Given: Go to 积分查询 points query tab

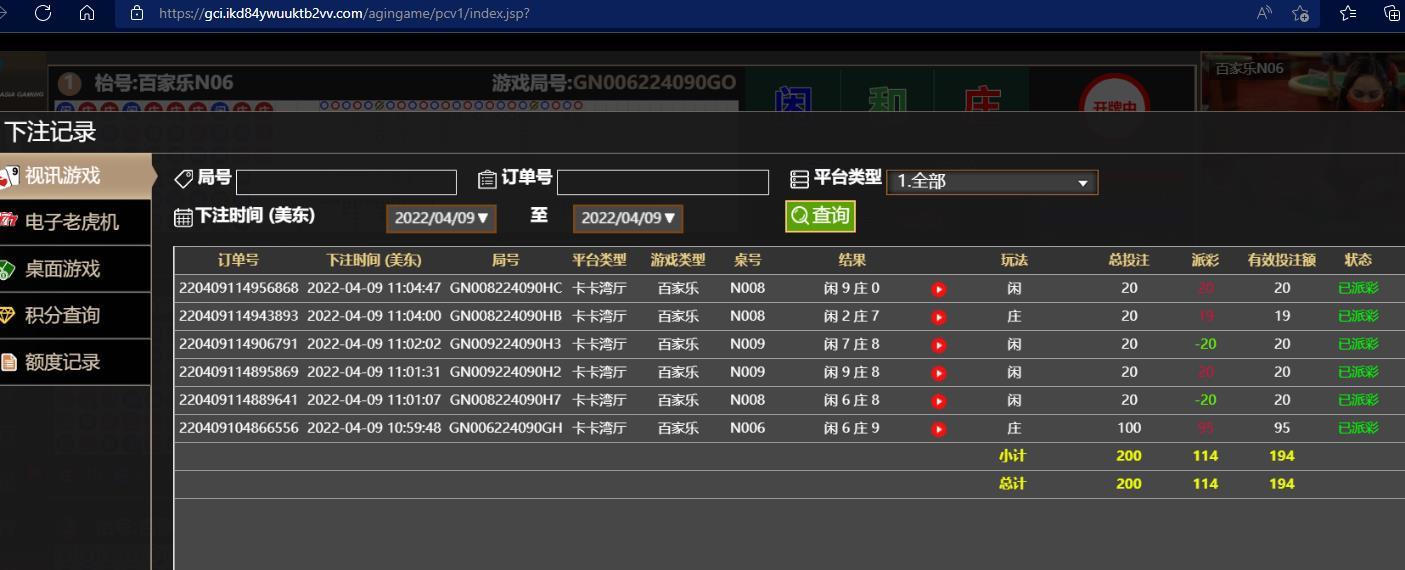Looking at the screenshot, I should [x=62, y=316].
